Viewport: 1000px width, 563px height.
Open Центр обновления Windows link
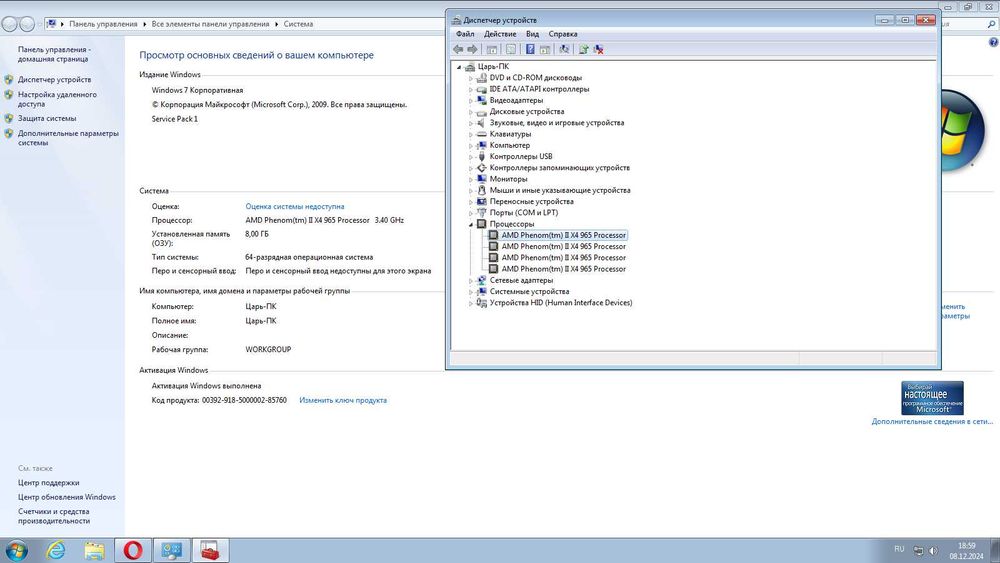(67, 497)
